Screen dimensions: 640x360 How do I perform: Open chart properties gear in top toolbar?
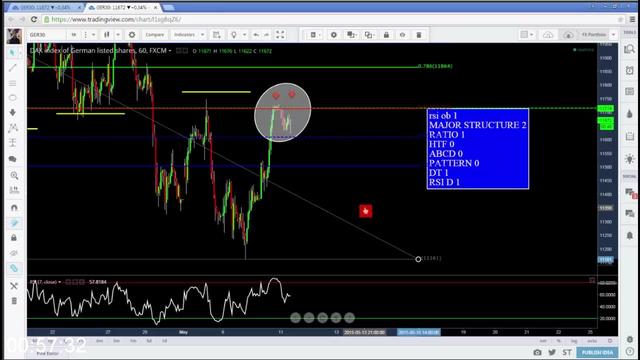point(132,35)
